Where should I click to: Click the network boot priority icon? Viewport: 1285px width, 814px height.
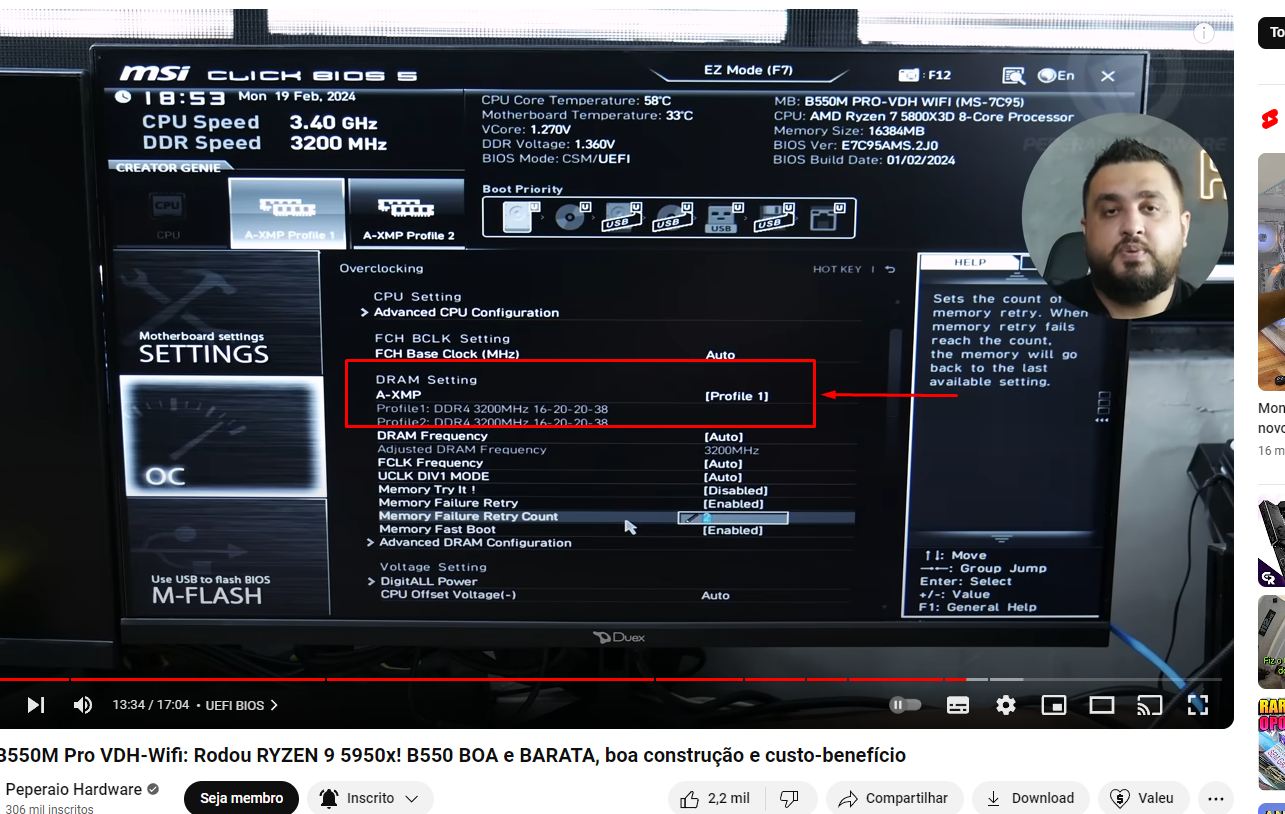coord(825,217)
